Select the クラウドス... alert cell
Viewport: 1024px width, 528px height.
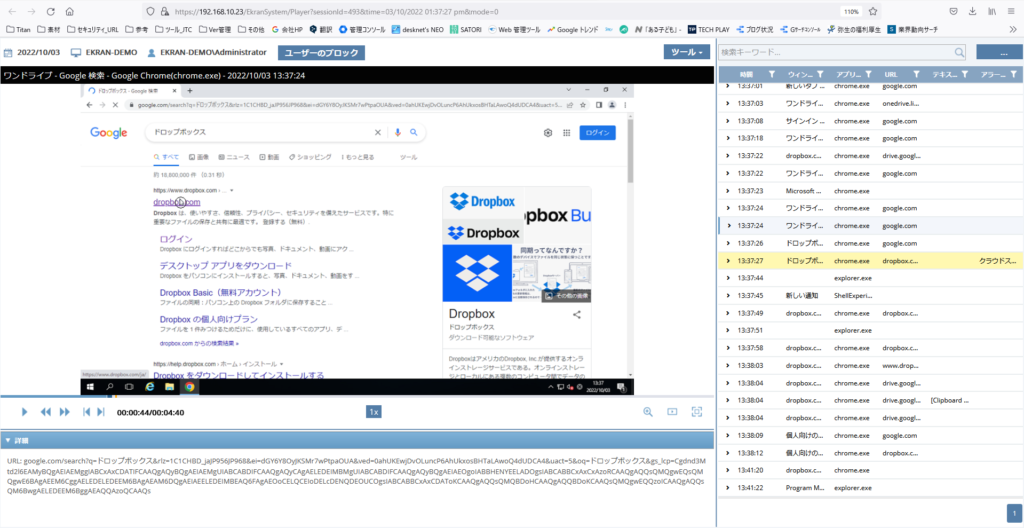[x=997, y=261]
